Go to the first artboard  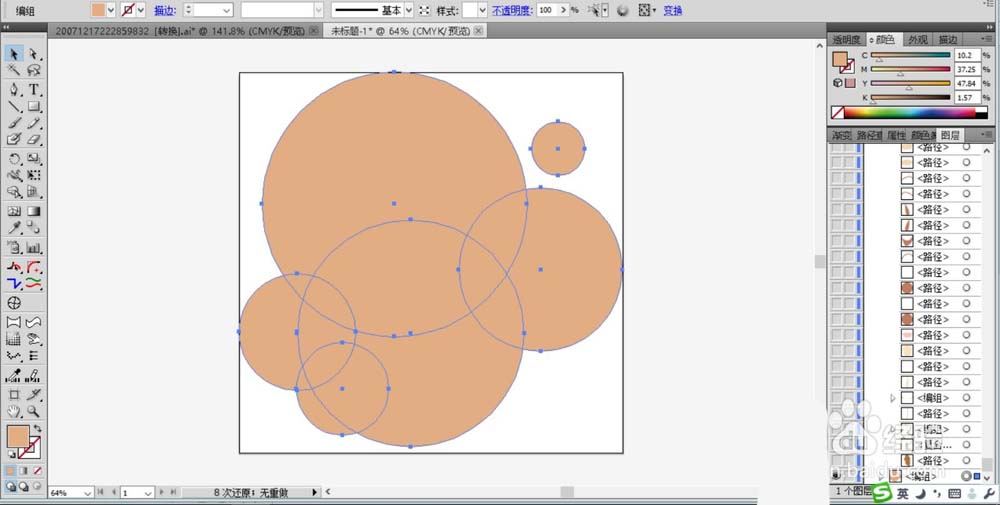[x=100, y=492]
